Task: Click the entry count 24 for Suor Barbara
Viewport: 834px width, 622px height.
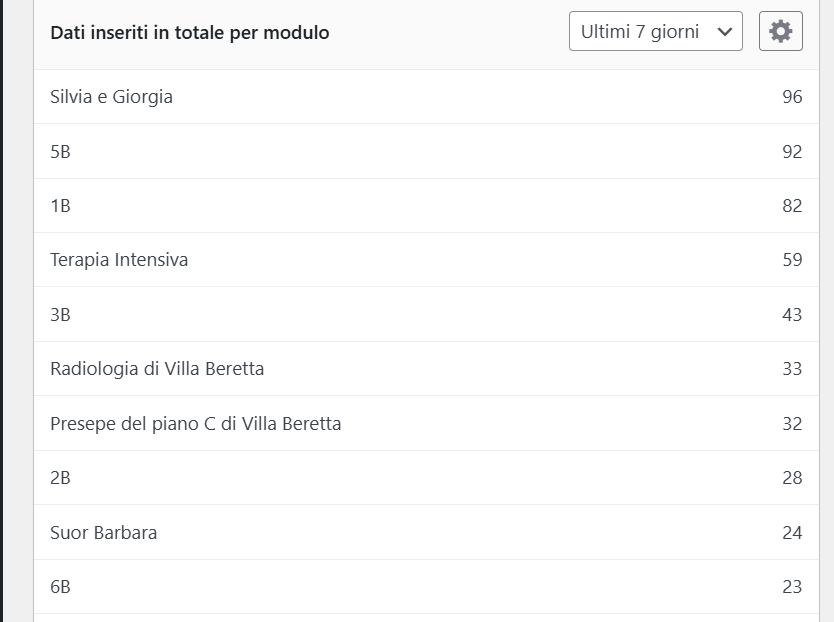Action: 792,533
